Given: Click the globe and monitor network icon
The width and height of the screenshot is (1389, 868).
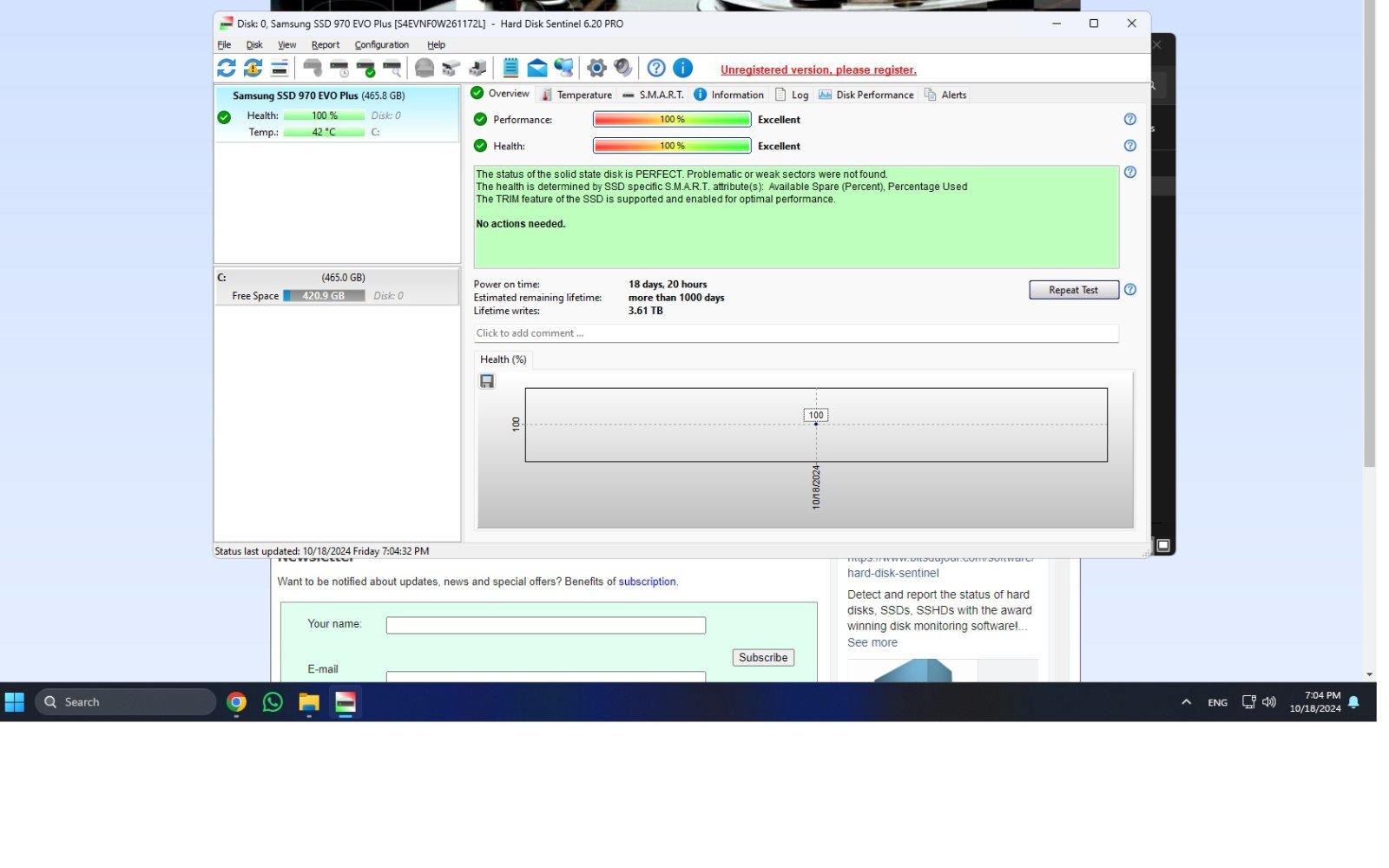Looking at the screenshot, I should (x=564, y=68).
